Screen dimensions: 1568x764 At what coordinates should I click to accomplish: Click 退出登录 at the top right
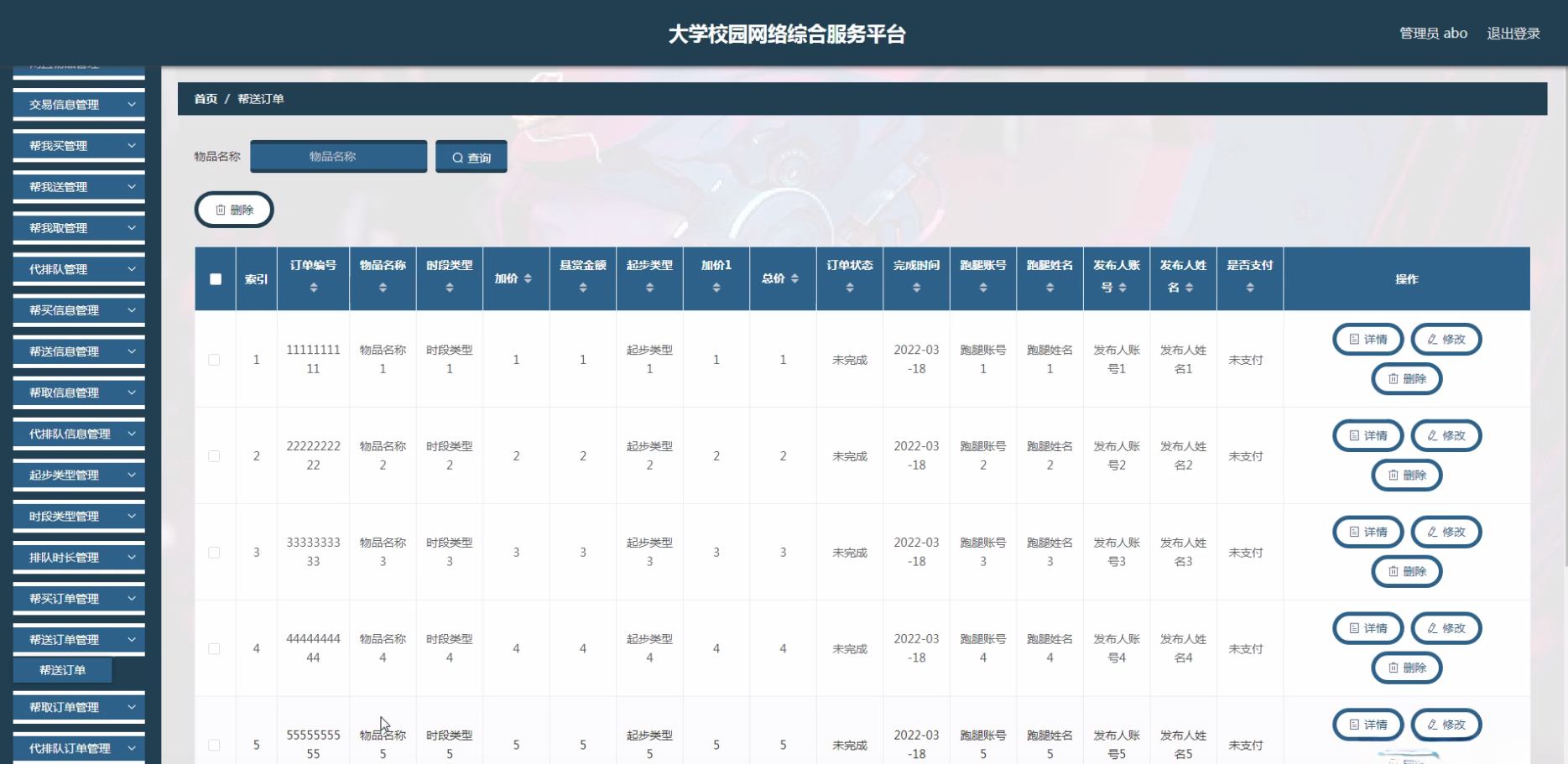coord(1513,33)
